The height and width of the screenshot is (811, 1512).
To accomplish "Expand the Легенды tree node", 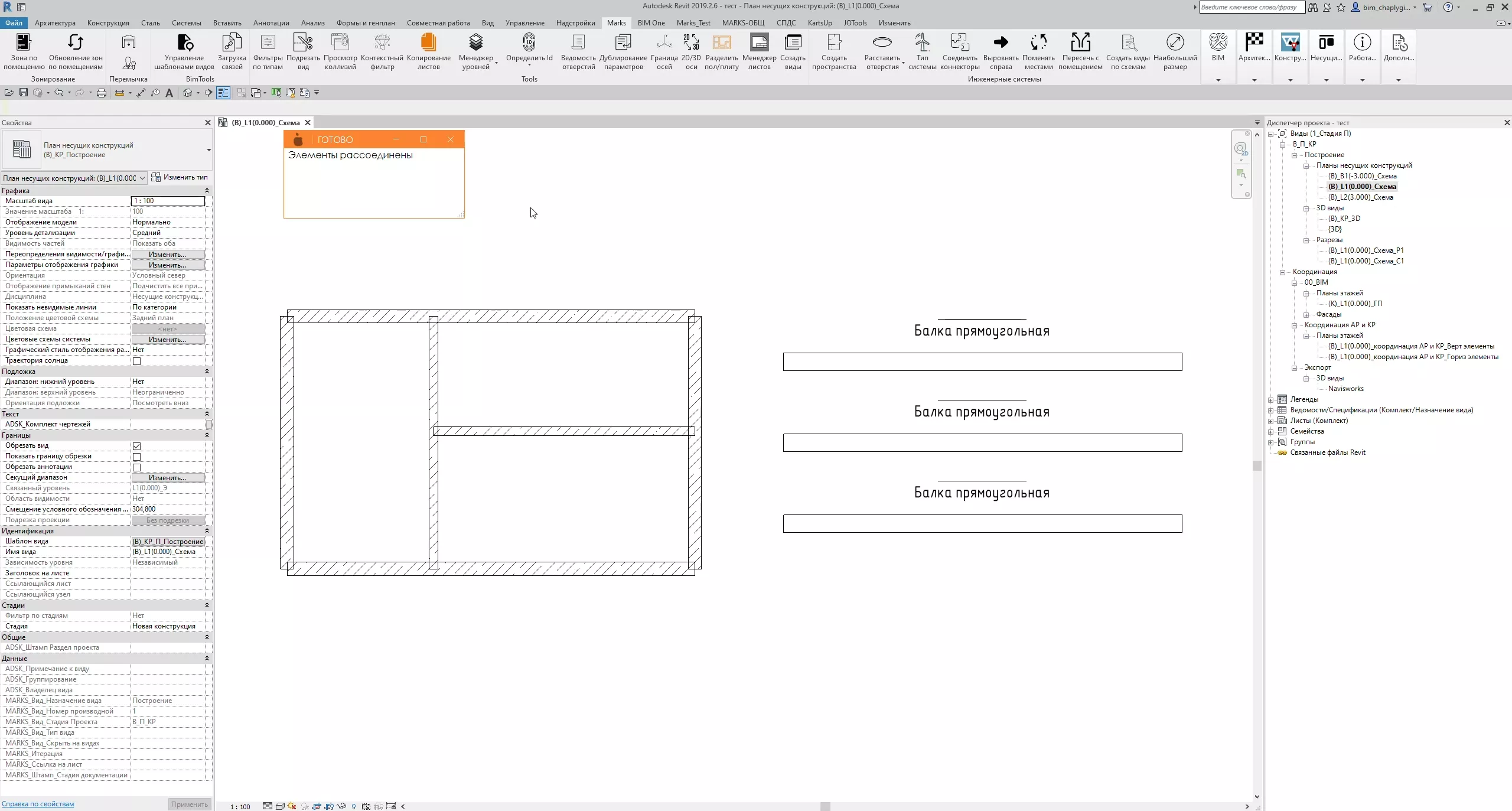I will [1271, 400].
